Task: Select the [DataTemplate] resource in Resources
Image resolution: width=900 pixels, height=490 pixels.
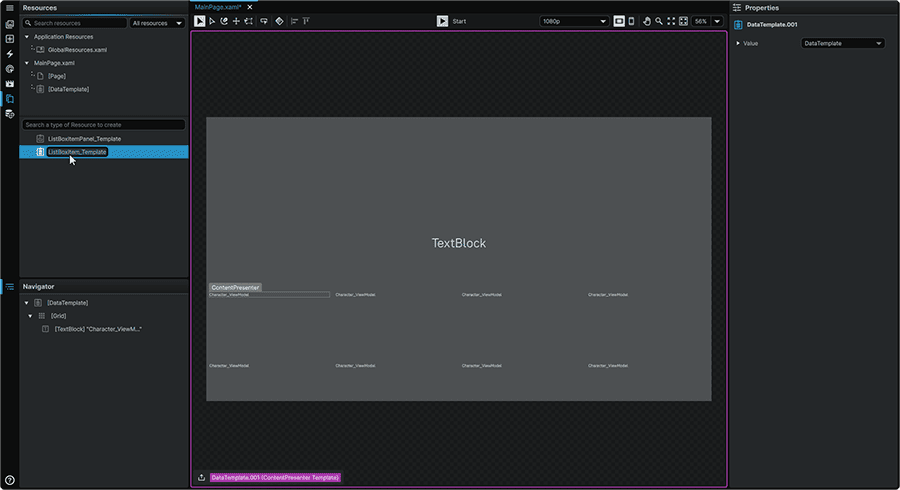Action: 68,90
